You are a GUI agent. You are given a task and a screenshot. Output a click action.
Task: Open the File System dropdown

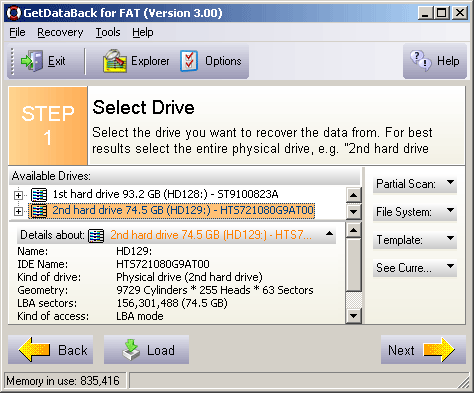click(415, 212)
